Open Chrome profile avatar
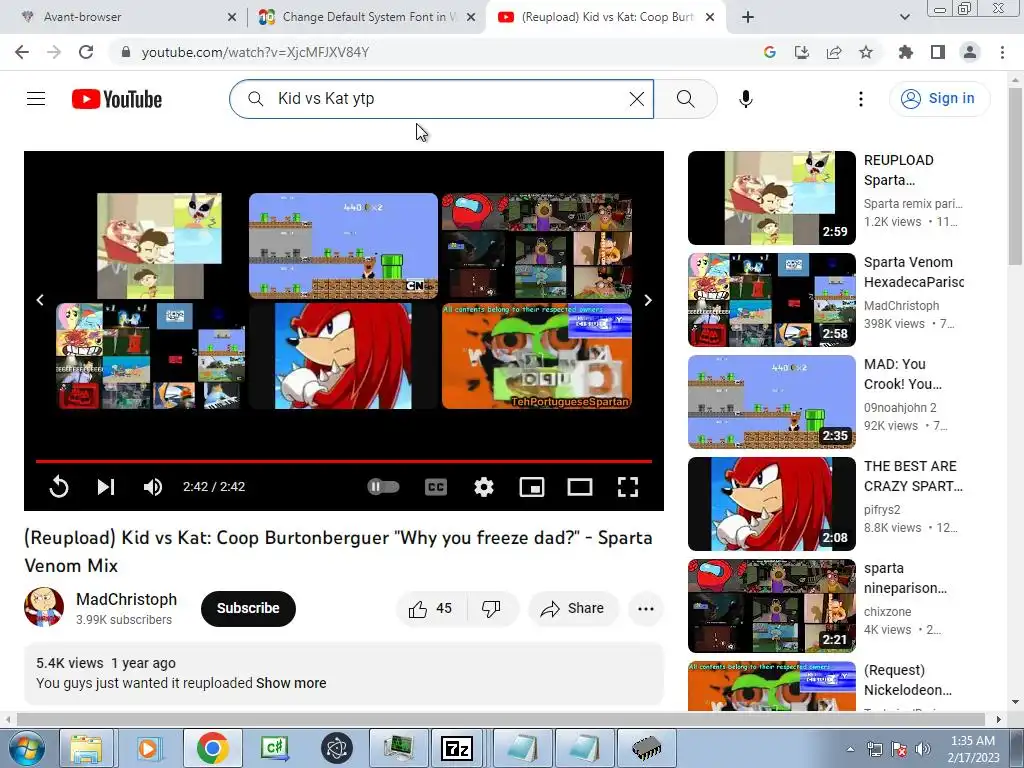The height and width of the screenshot is (768, 1024). click(x=970, y=52)
